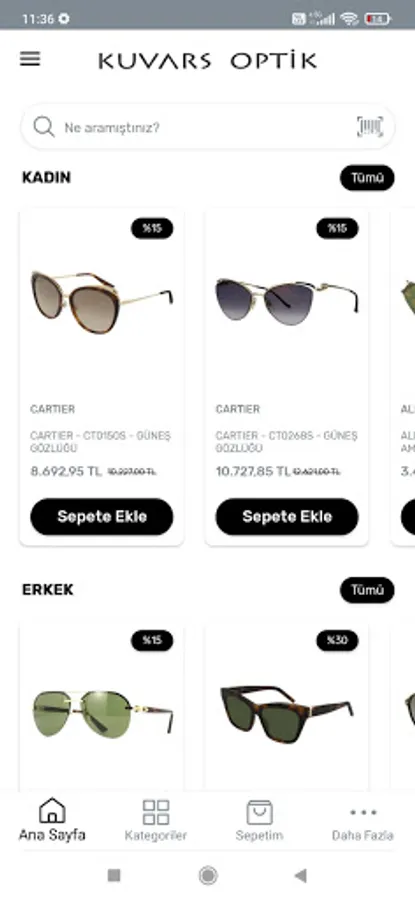
Task: Open the Cartier CT0150S sunglasses image
Action: click(x=102, y=302)
